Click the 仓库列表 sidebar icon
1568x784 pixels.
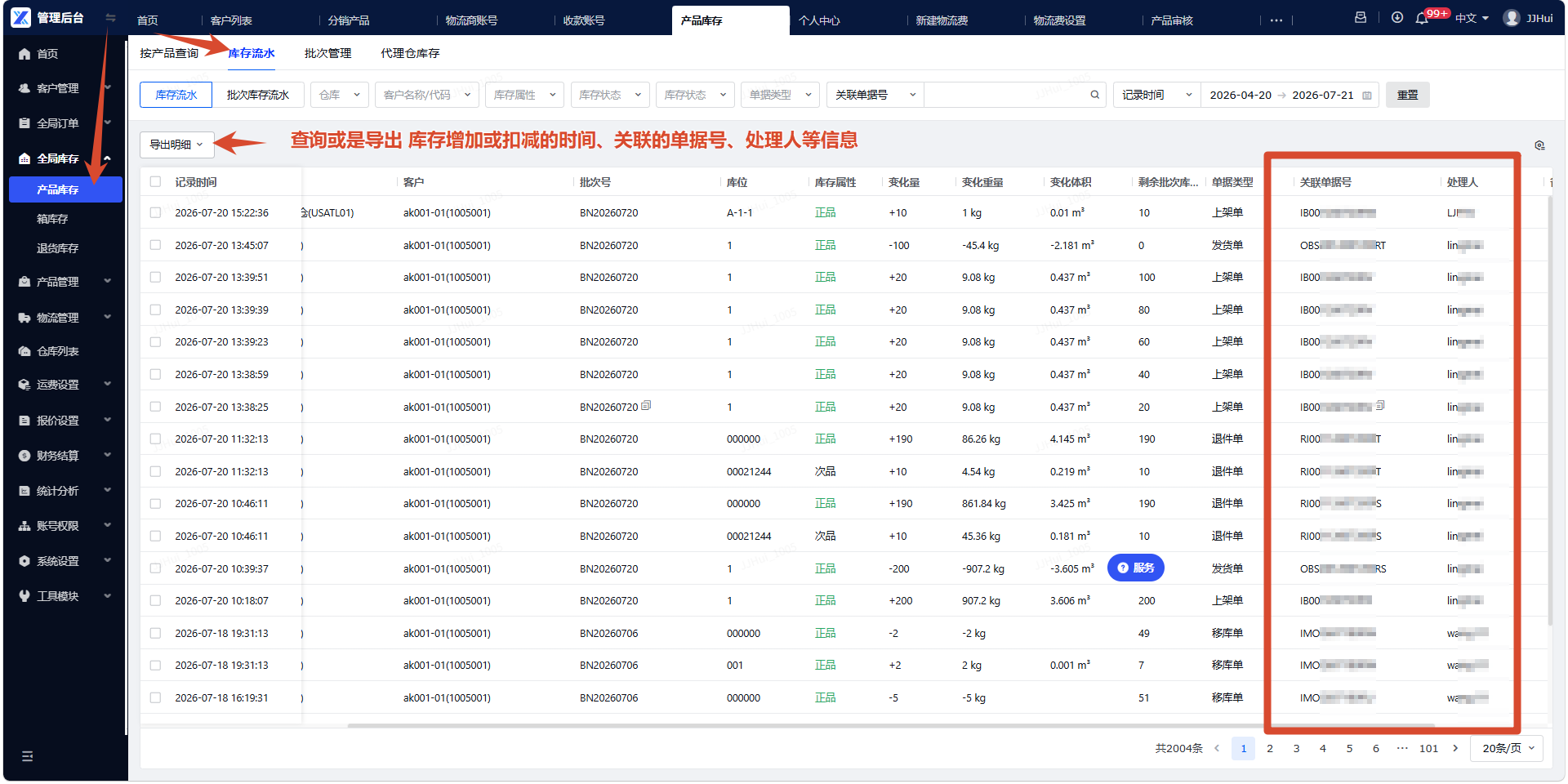pyautogui.click(x=24, y=351)
